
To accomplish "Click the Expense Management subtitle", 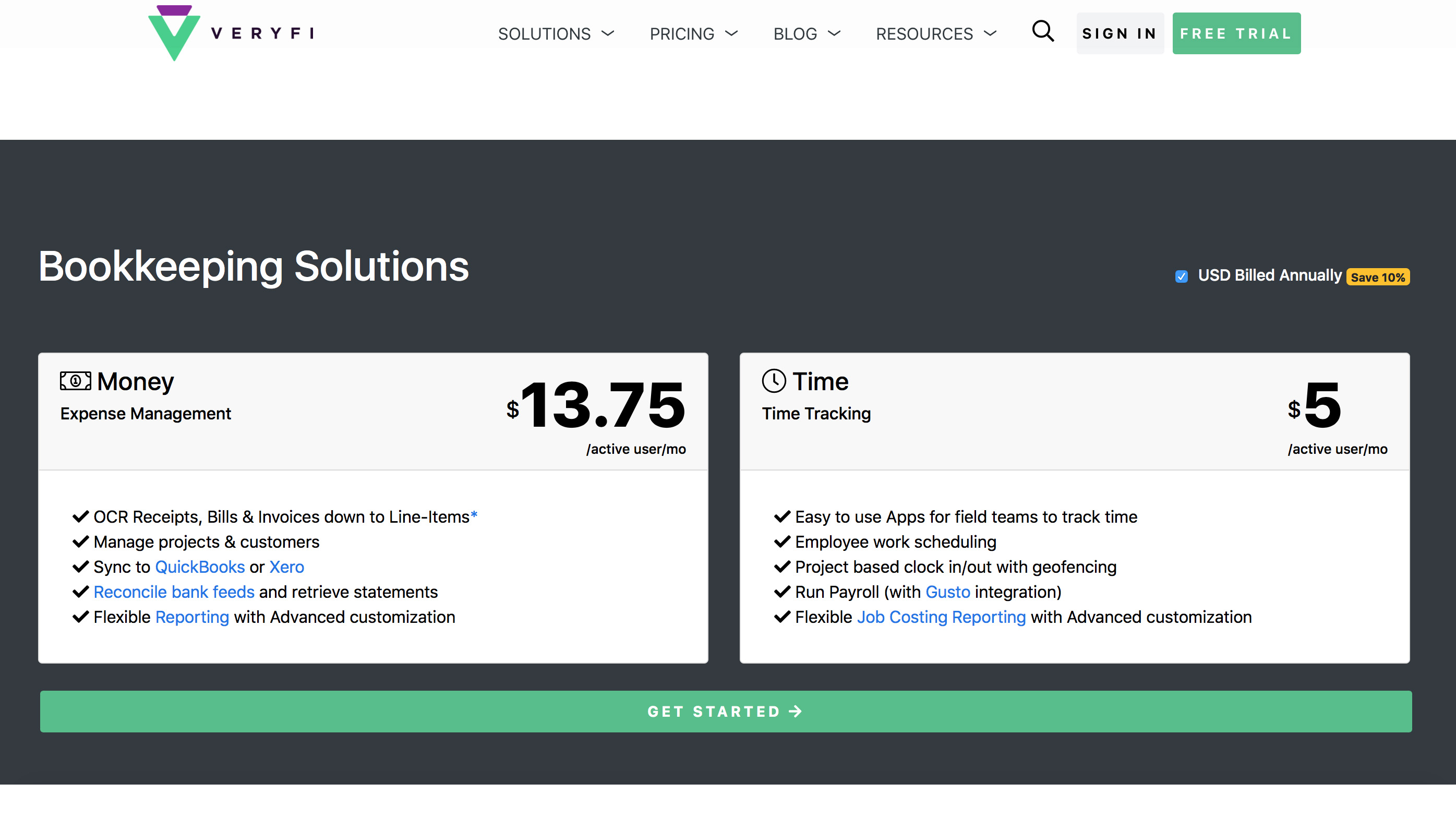I will 146,414.
